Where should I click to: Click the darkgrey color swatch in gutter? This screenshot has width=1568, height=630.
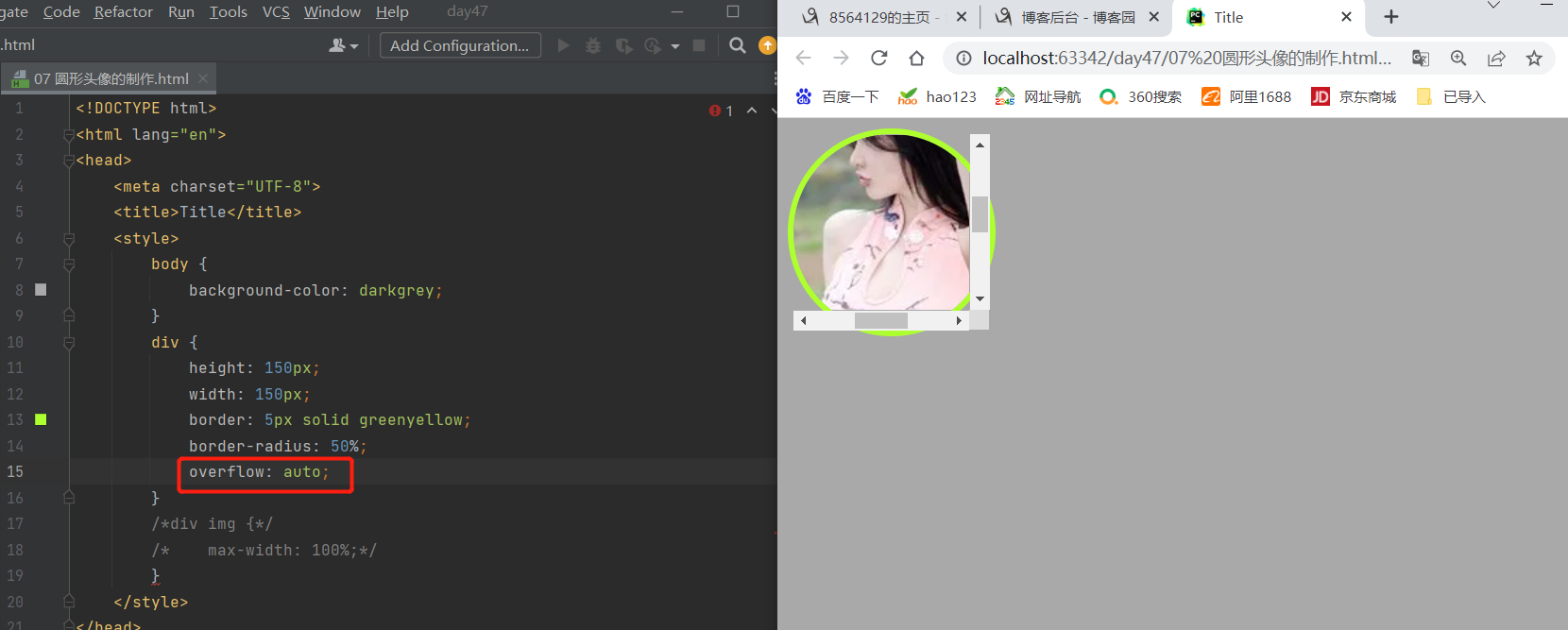tap(41, 290)
